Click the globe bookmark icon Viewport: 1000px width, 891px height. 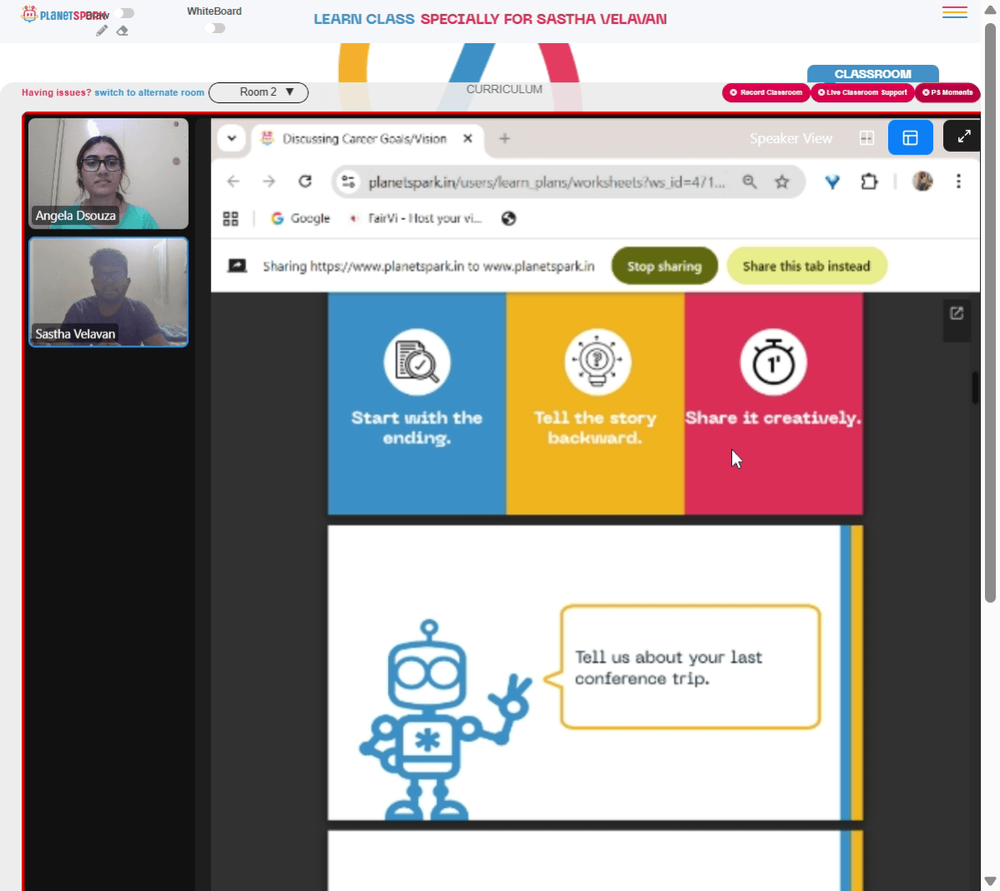coord(508,219)
